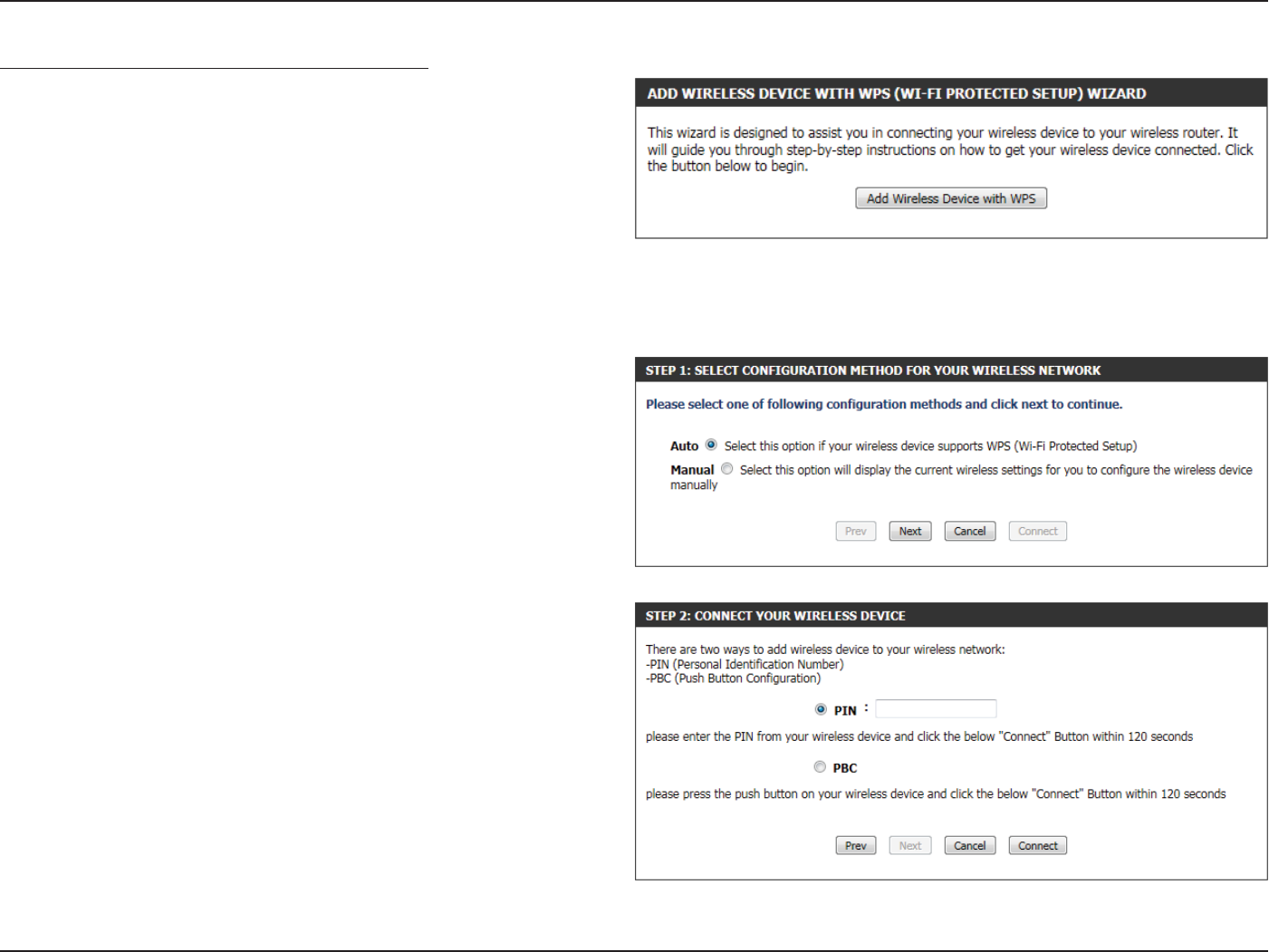The image size is (1269, 952).
Task: Click '-PIN (Personal Identification Number)' text
Action: coord(745,664)
